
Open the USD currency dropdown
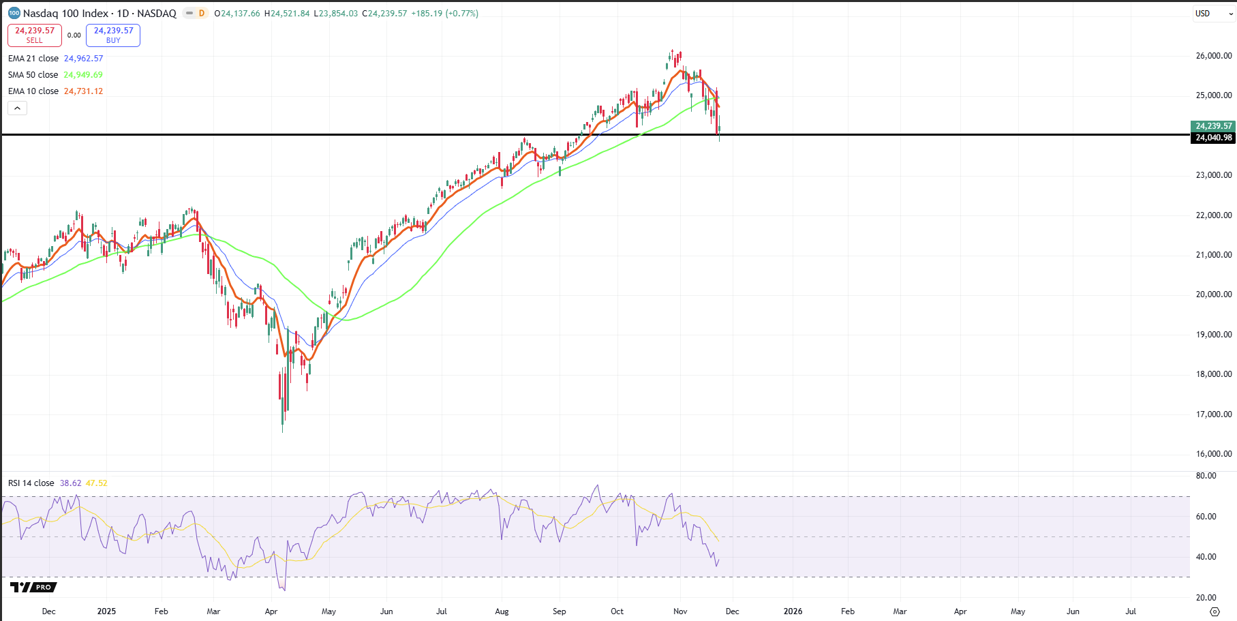click(x=1213, y=13)
